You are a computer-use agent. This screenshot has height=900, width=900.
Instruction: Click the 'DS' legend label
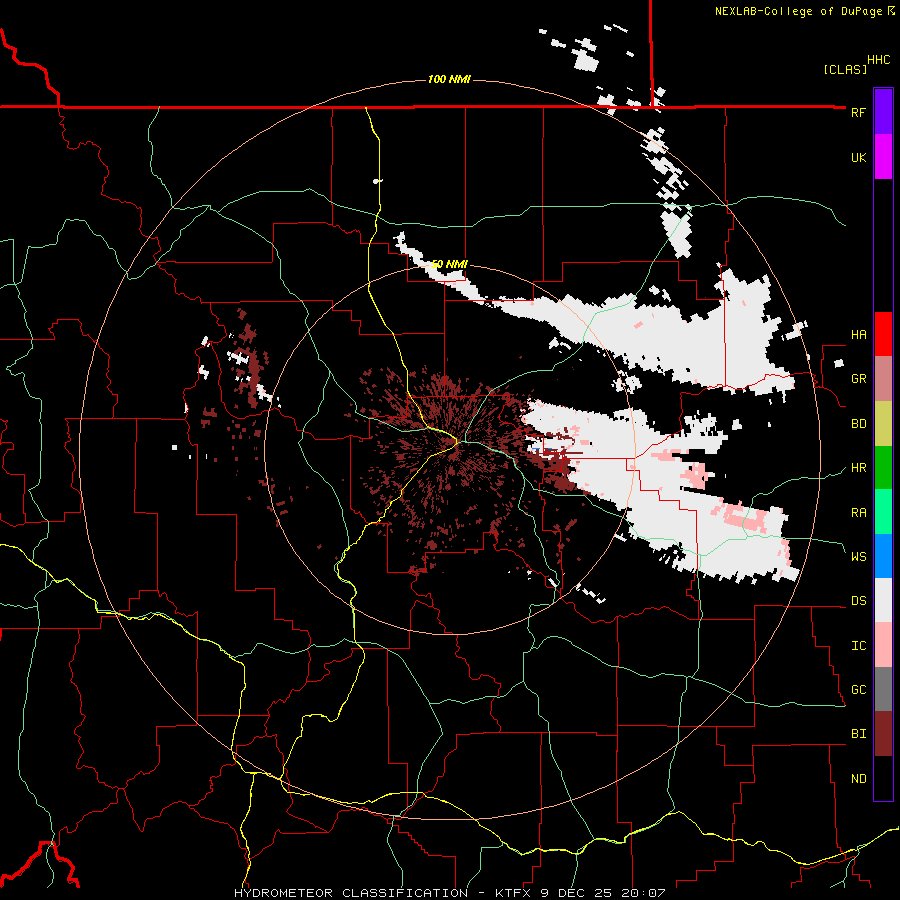click(858, 601)
